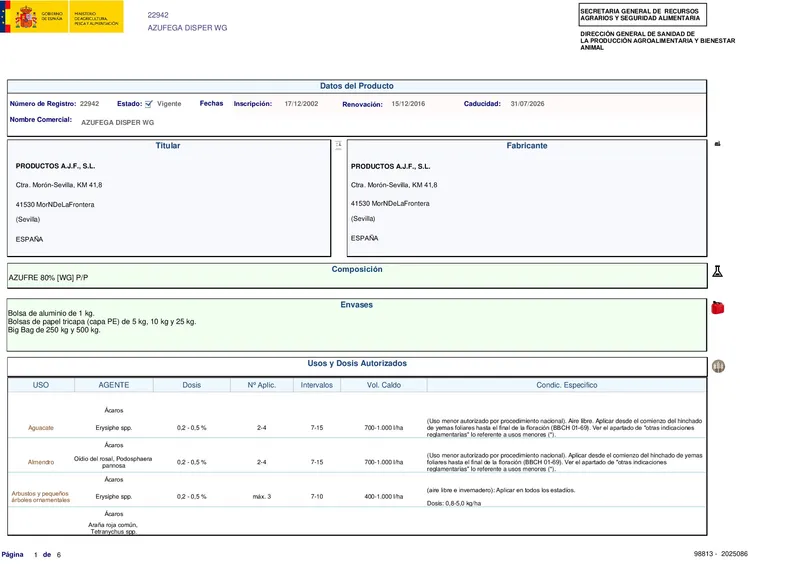
Task: Click AZUFRE 80% [WG] P/P composition text
Action: point(48,278)
